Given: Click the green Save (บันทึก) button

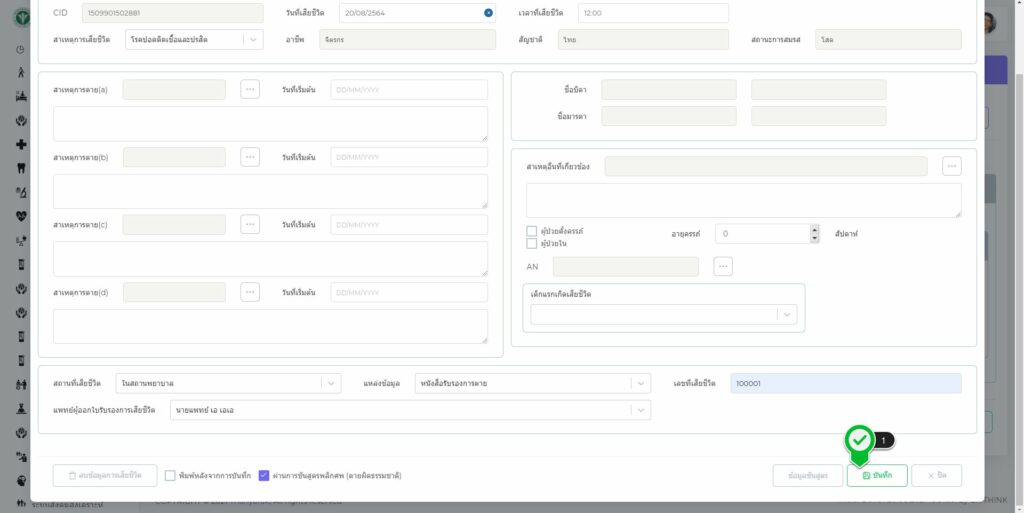Looking at the screenshot, I should (877, 475).
